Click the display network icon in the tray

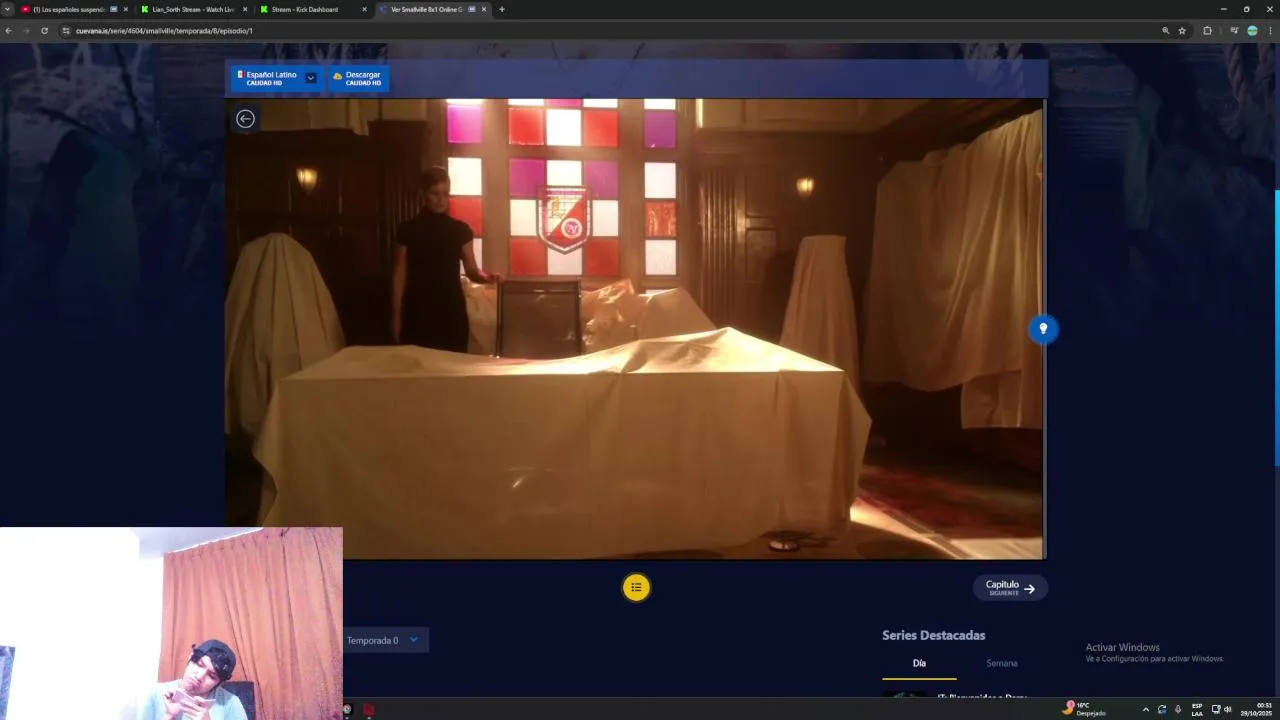1216,710
